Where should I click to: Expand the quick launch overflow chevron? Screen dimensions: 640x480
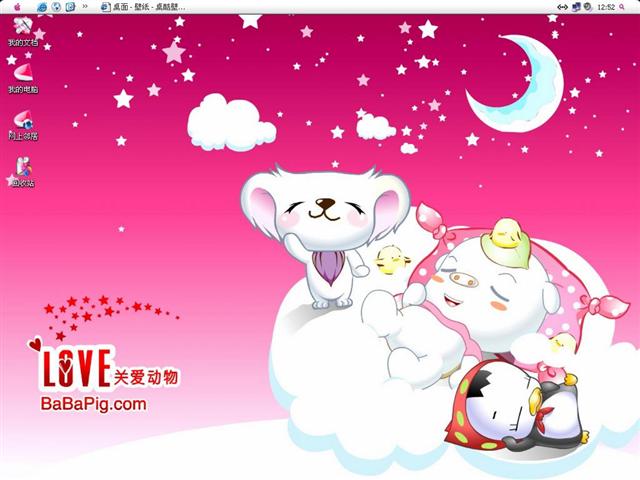tap(85, 6)
